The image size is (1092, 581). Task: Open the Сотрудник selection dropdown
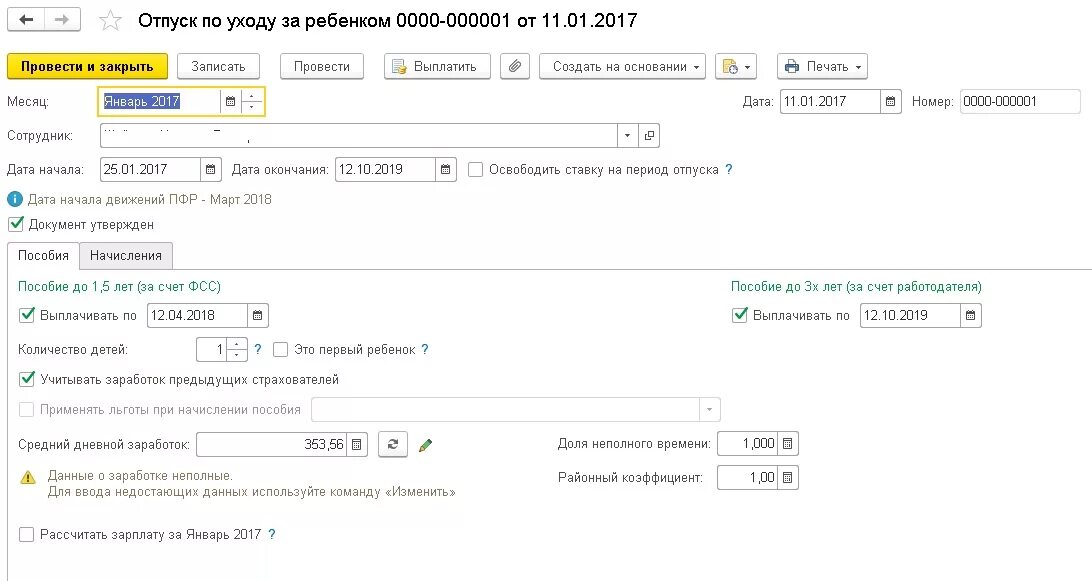(x=625, y=135)
